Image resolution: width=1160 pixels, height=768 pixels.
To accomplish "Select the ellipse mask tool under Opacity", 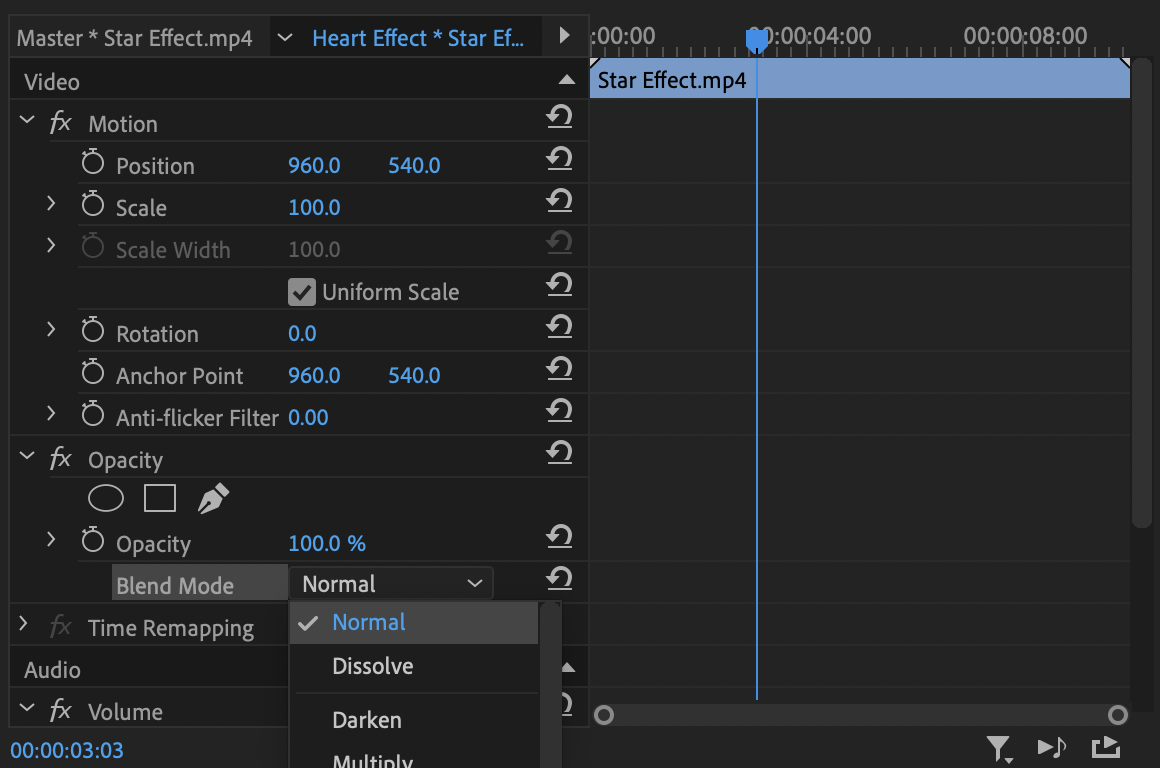I will coord(106,498).
